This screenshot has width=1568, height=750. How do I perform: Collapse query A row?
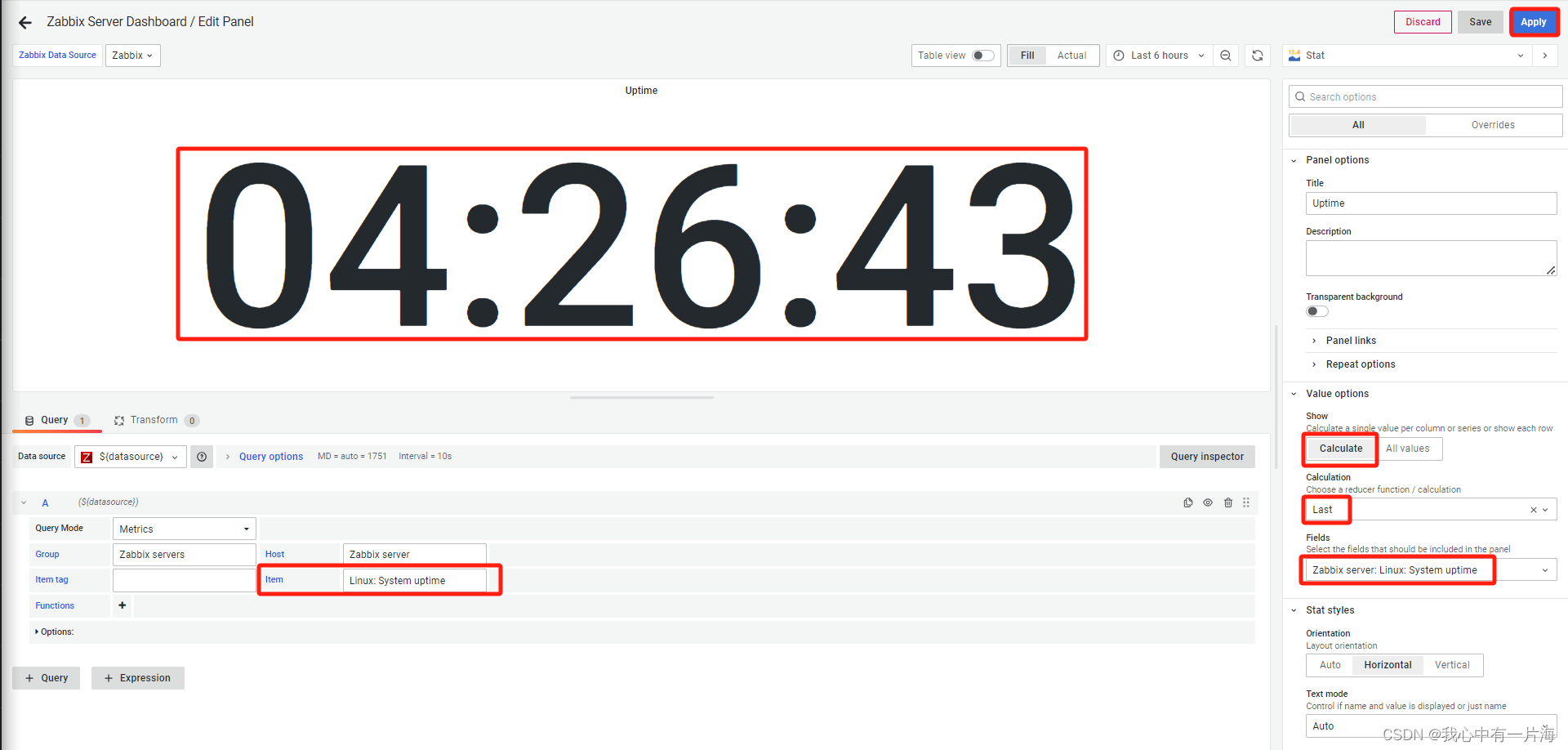pos(24,502)
